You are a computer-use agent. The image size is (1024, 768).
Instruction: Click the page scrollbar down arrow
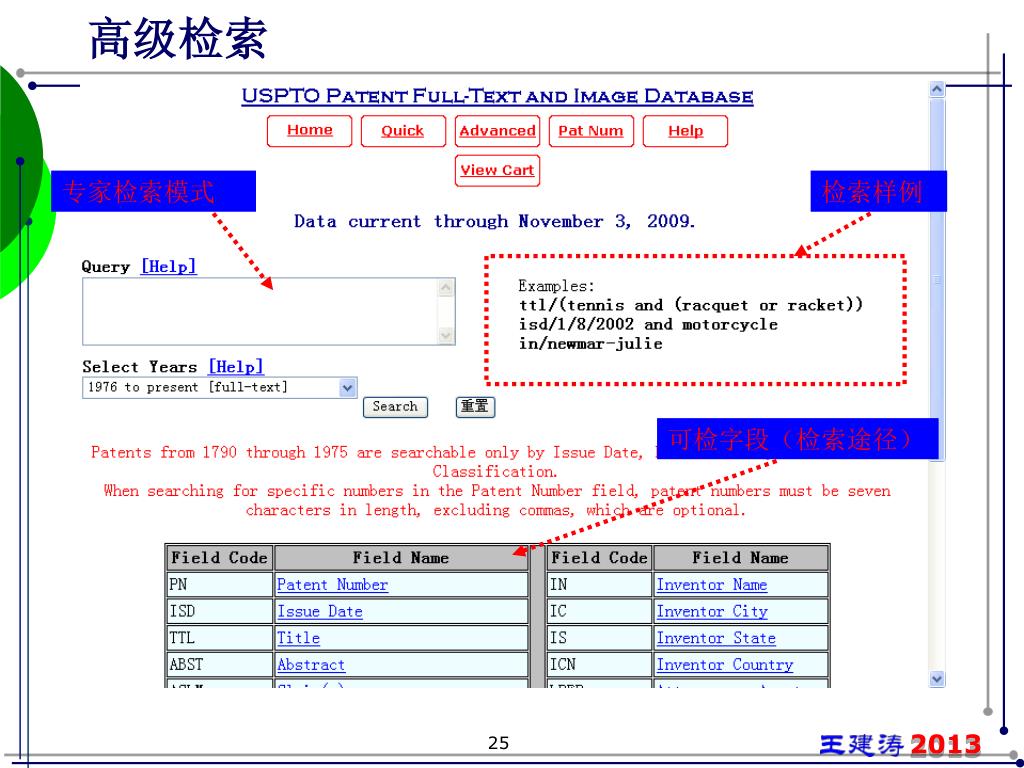(937, 679)
